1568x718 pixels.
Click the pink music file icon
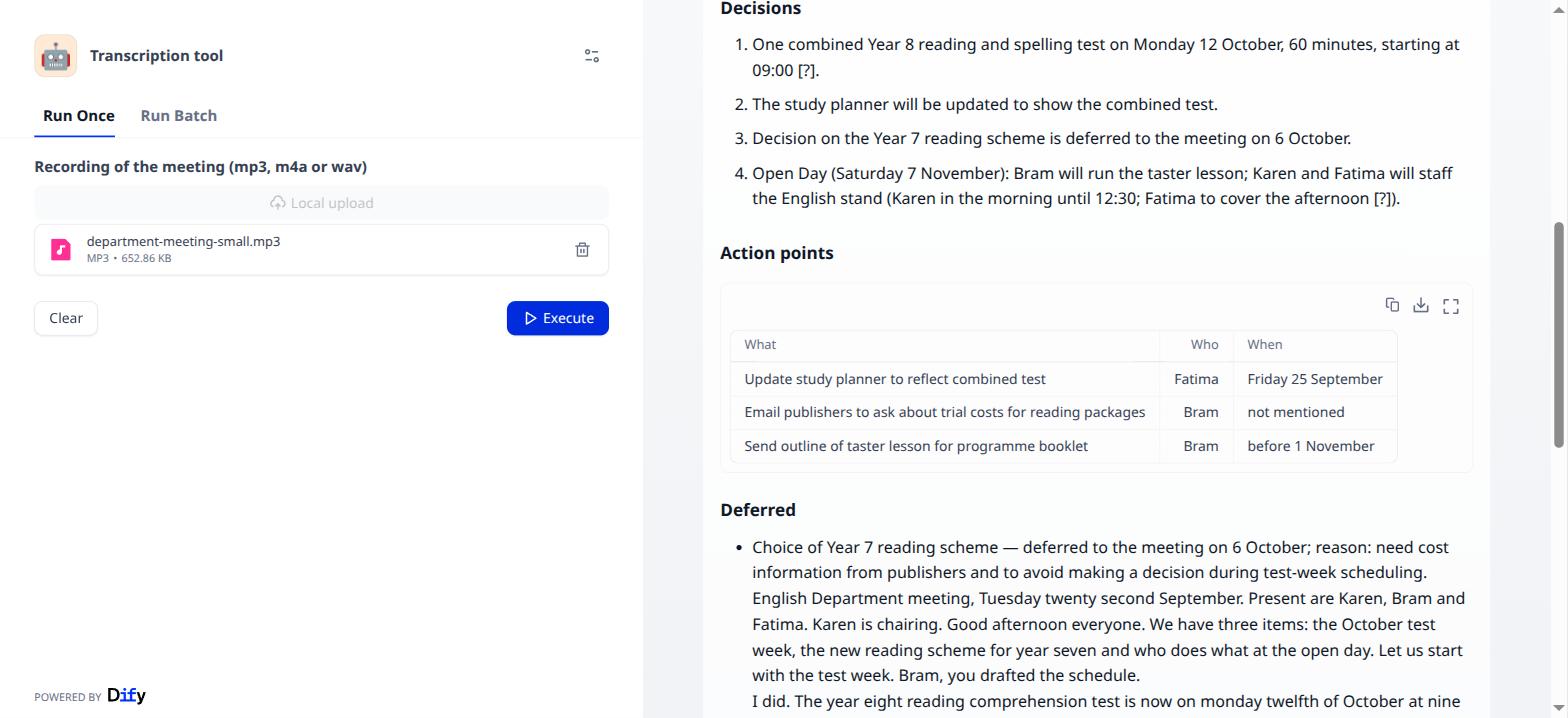coord(61,249)
